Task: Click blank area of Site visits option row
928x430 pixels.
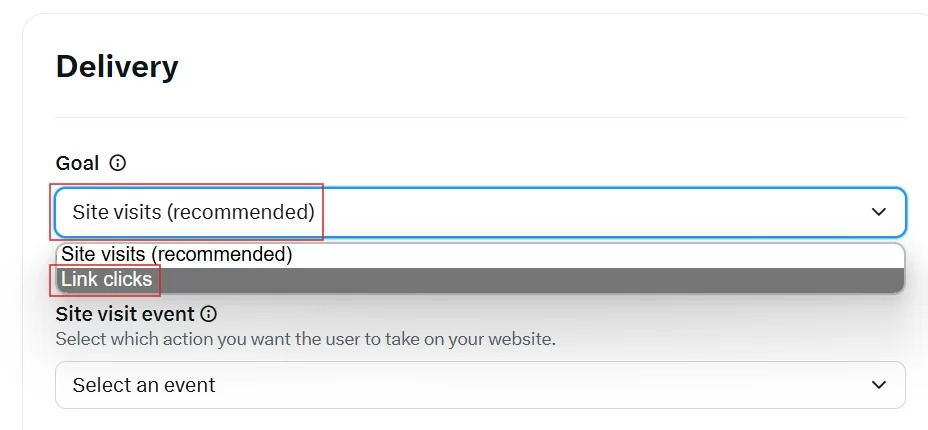Action: [x=600, y=255]
